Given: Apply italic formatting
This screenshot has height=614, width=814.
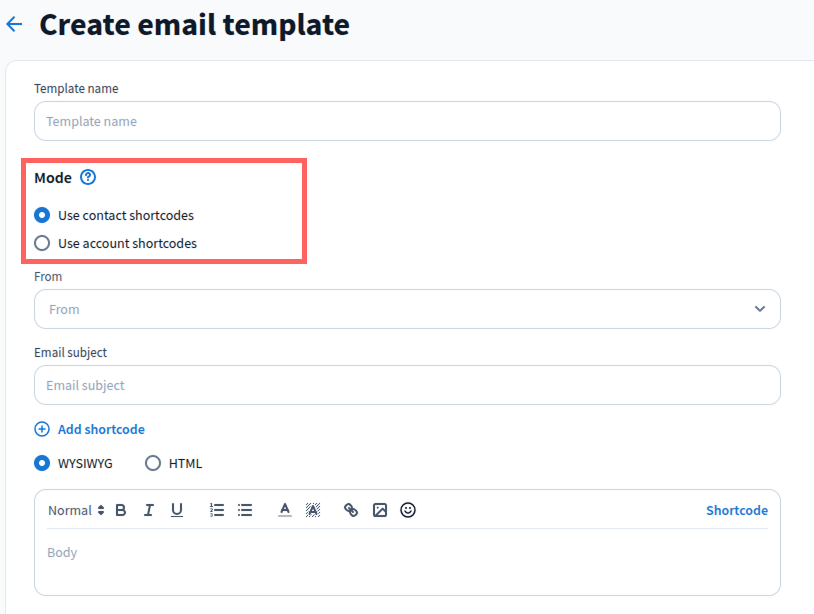Looking at the screenshot, I should click(x=149, y=510).
